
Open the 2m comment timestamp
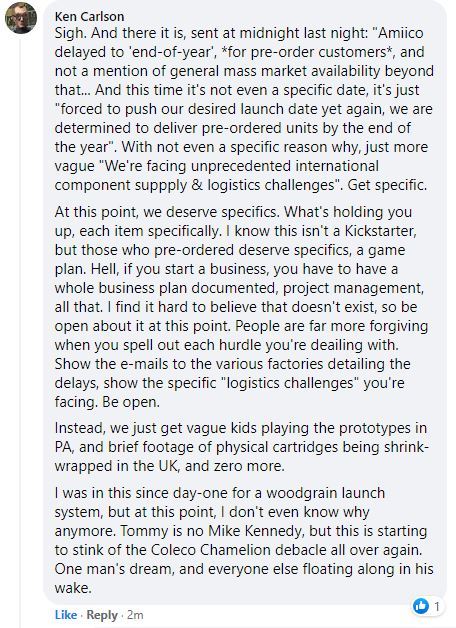[x=135, y=615]
